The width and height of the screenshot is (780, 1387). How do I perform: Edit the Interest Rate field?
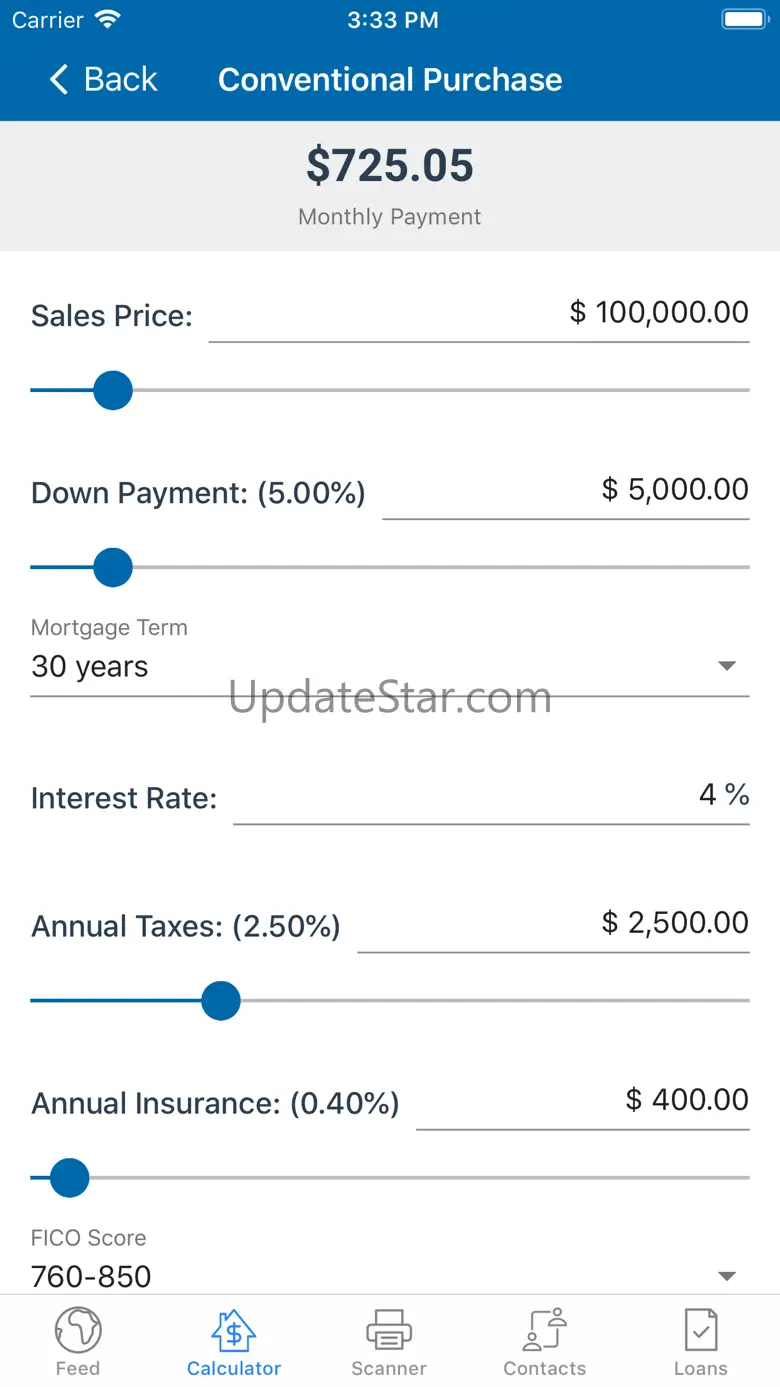[x=490, y=796]
